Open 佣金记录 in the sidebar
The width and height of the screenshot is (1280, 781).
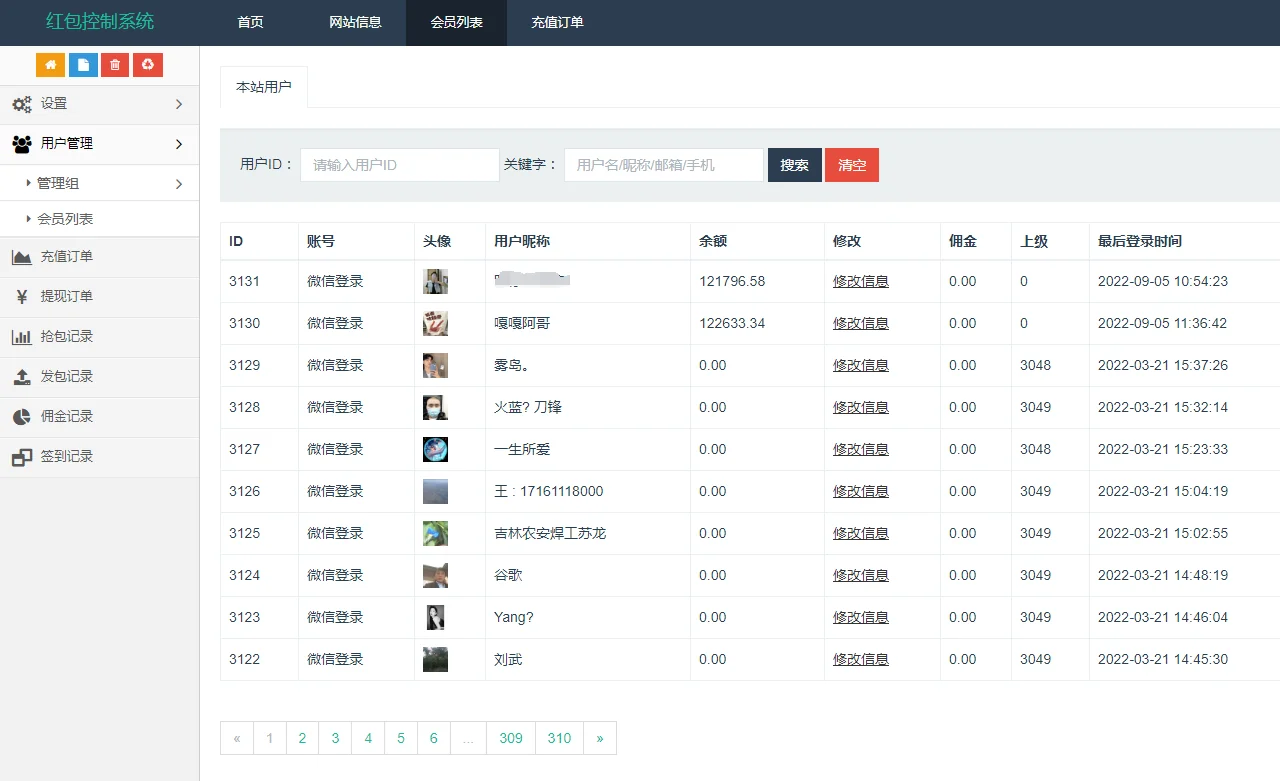tap(66, 417)
